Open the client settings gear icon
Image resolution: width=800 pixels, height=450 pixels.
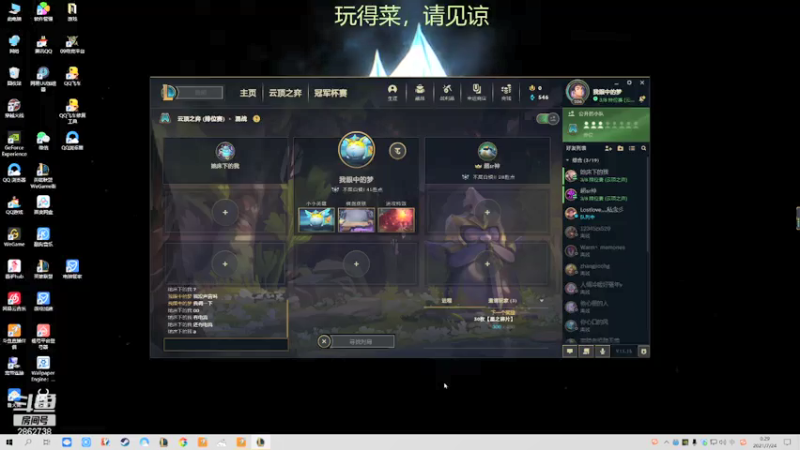click(630, 83)
